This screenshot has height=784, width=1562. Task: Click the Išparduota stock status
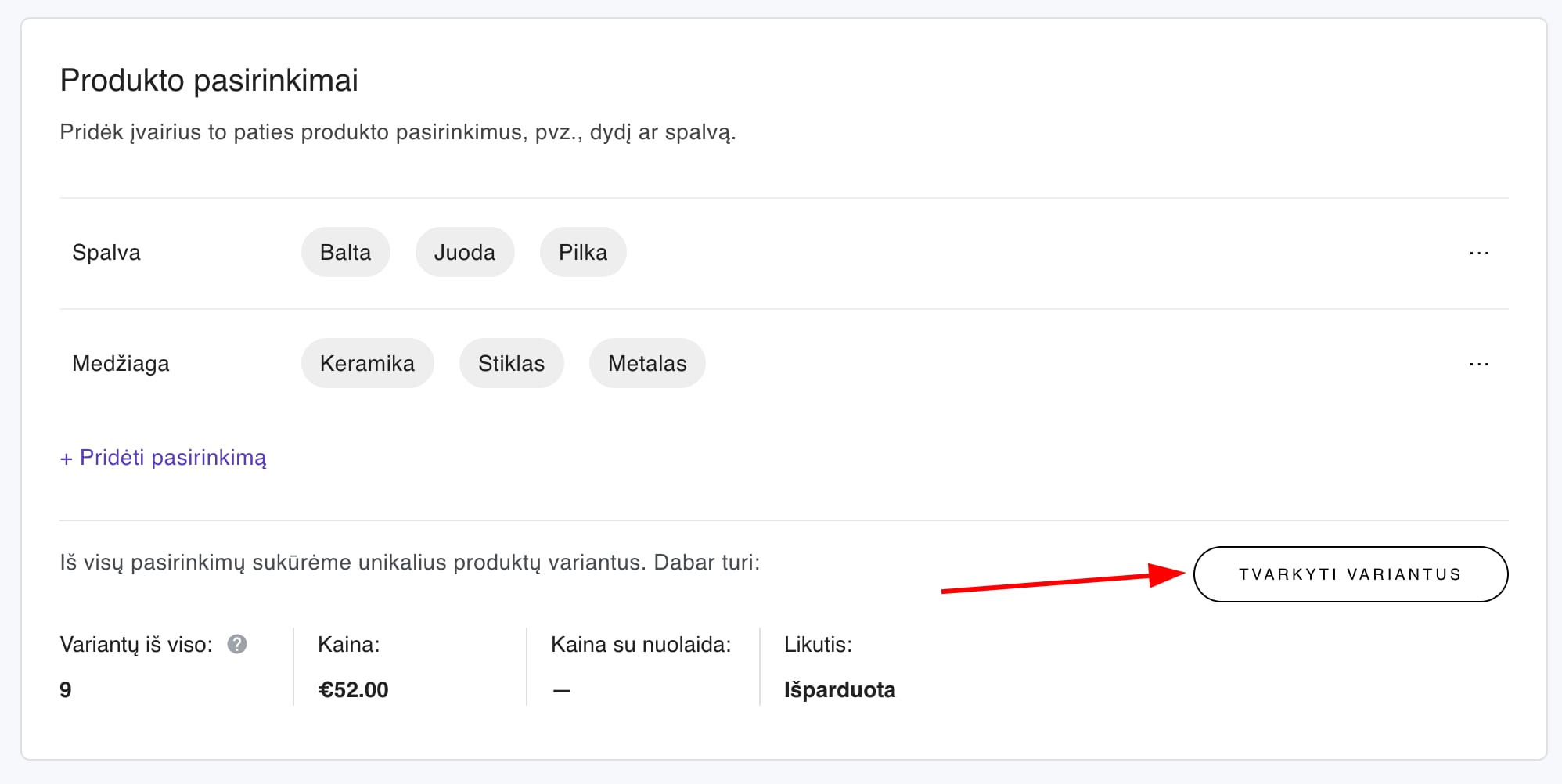point(840,689)
